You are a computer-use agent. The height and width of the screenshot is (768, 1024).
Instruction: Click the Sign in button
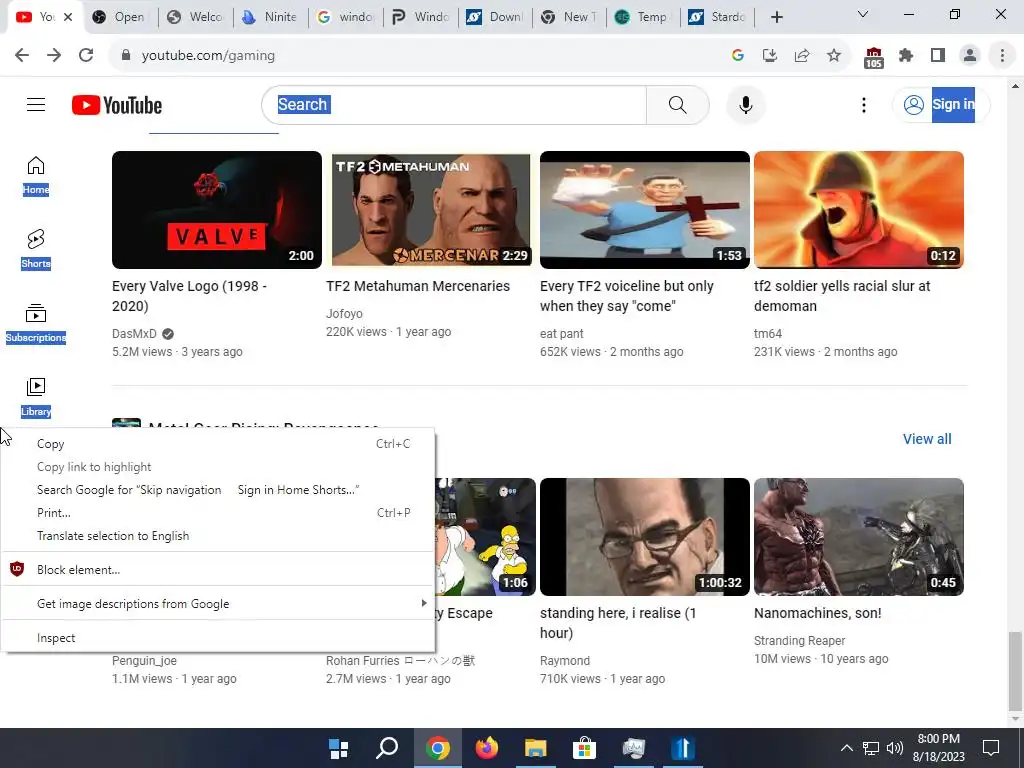click(941, 104)
